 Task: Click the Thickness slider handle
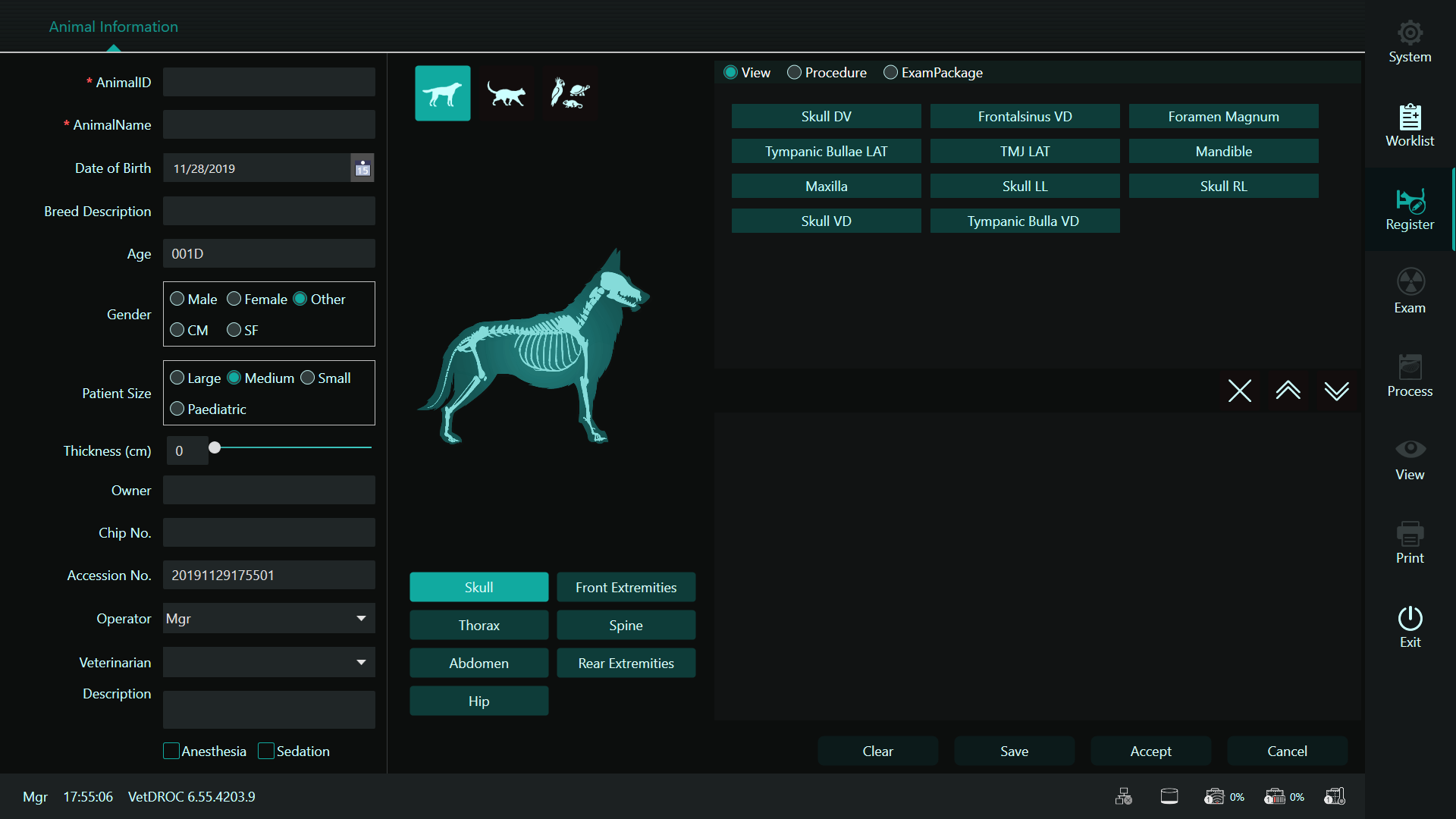[x=215, y=448]
